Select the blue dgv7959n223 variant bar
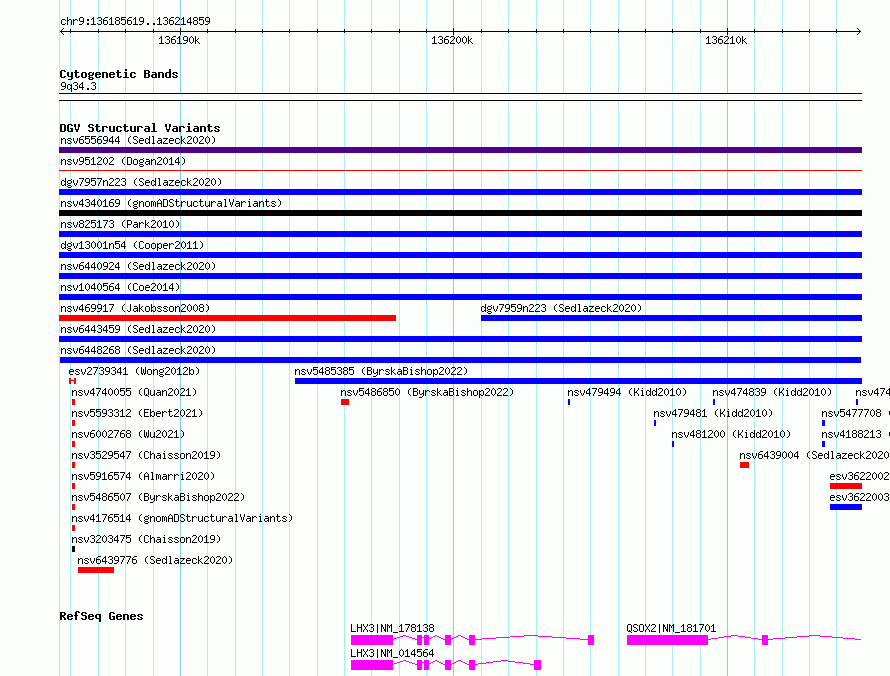This screenshot has height=676, width=890. click(671, 318)
